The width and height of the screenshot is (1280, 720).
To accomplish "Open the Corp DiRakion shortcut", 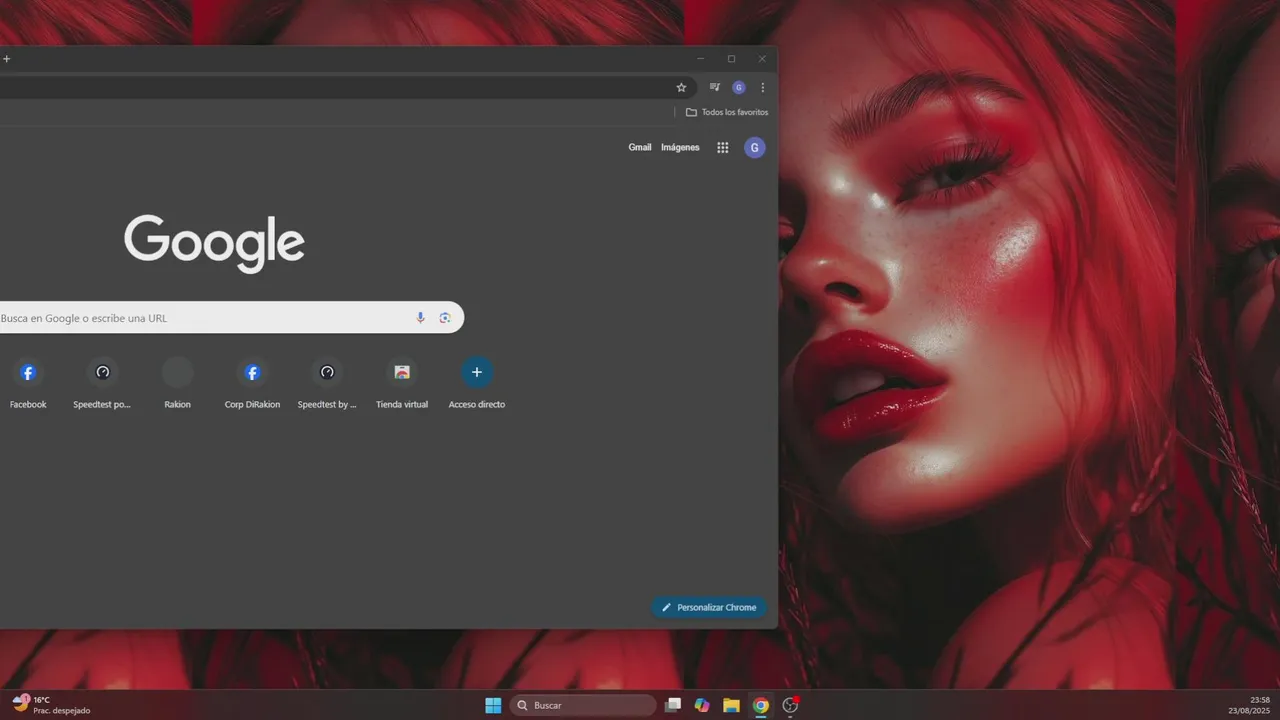I will [252, 384].
